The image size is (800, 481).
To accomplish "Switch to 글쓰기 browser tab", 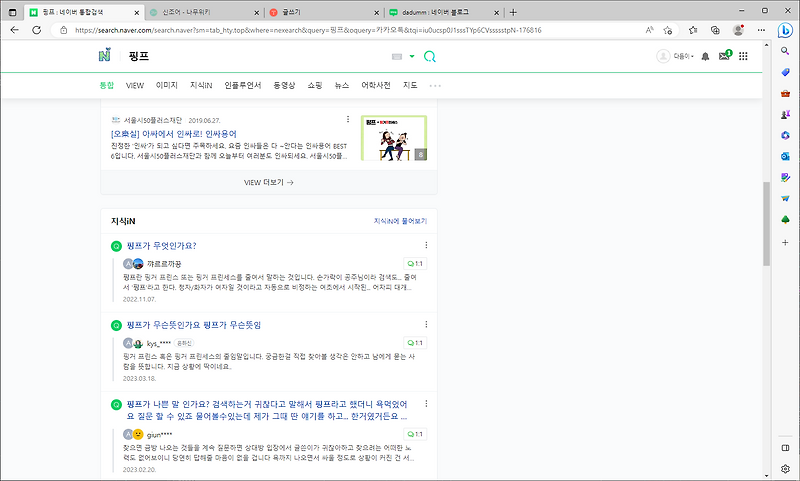I will [x=324, y=12].
